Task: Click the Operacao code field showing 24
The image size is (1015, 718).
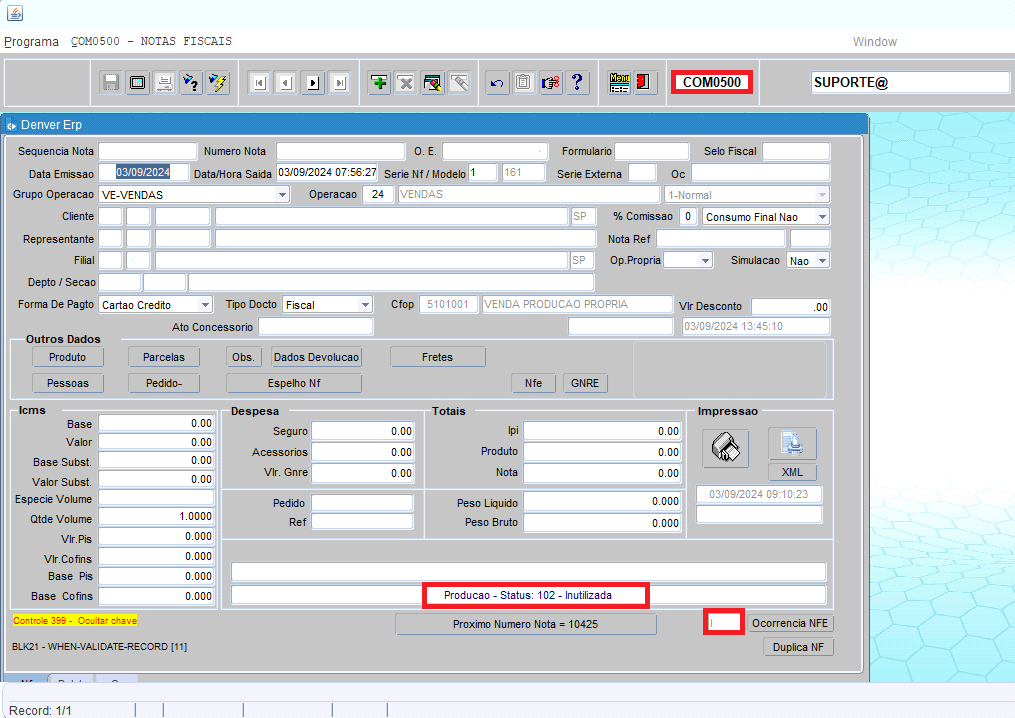Action: point(378,194)
